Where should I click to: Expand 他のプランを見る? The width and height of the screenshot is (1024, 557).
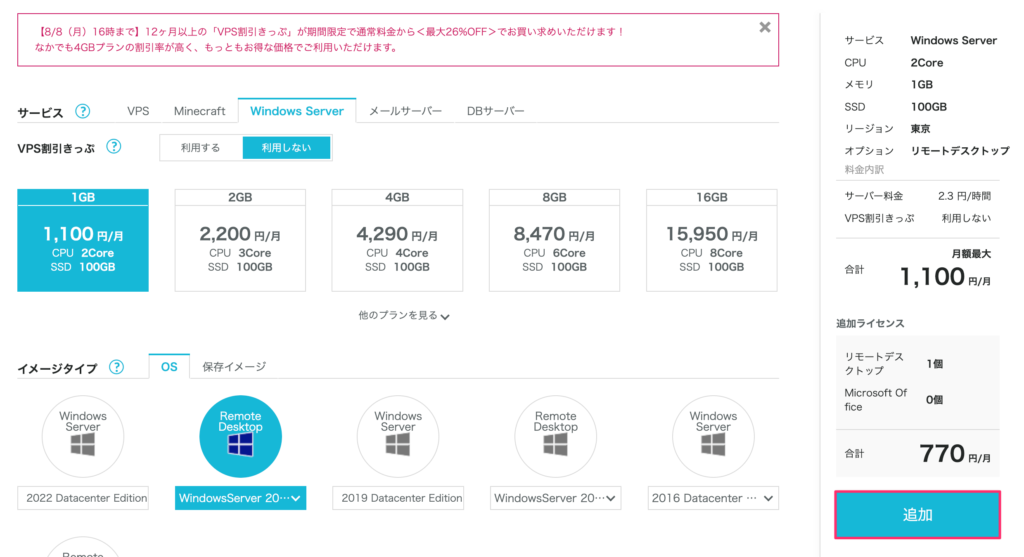[x=404, y=315]
